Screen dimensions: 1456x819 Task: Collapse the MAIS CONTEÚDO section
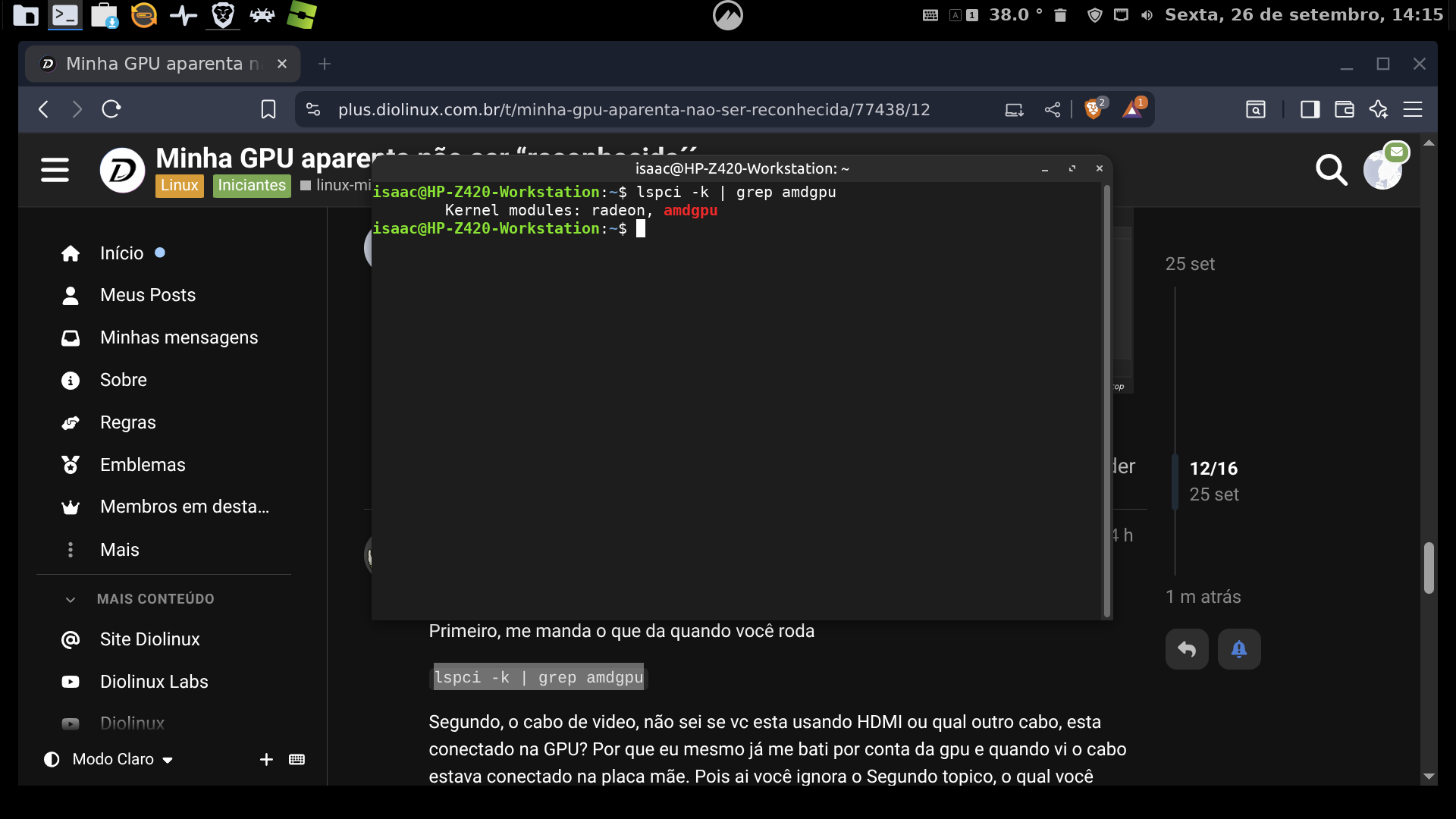tap(71, 599)
